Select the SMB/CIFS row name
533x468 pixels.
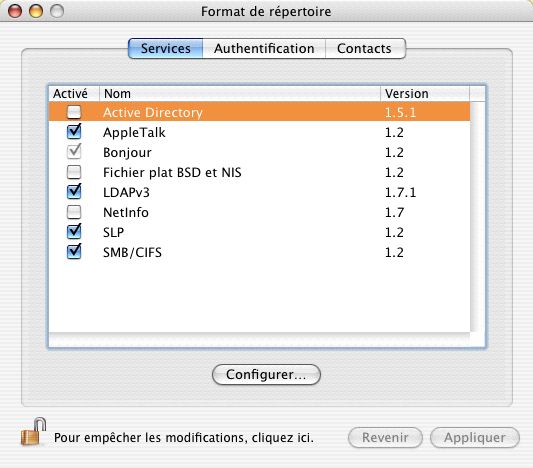click(132, 253)
